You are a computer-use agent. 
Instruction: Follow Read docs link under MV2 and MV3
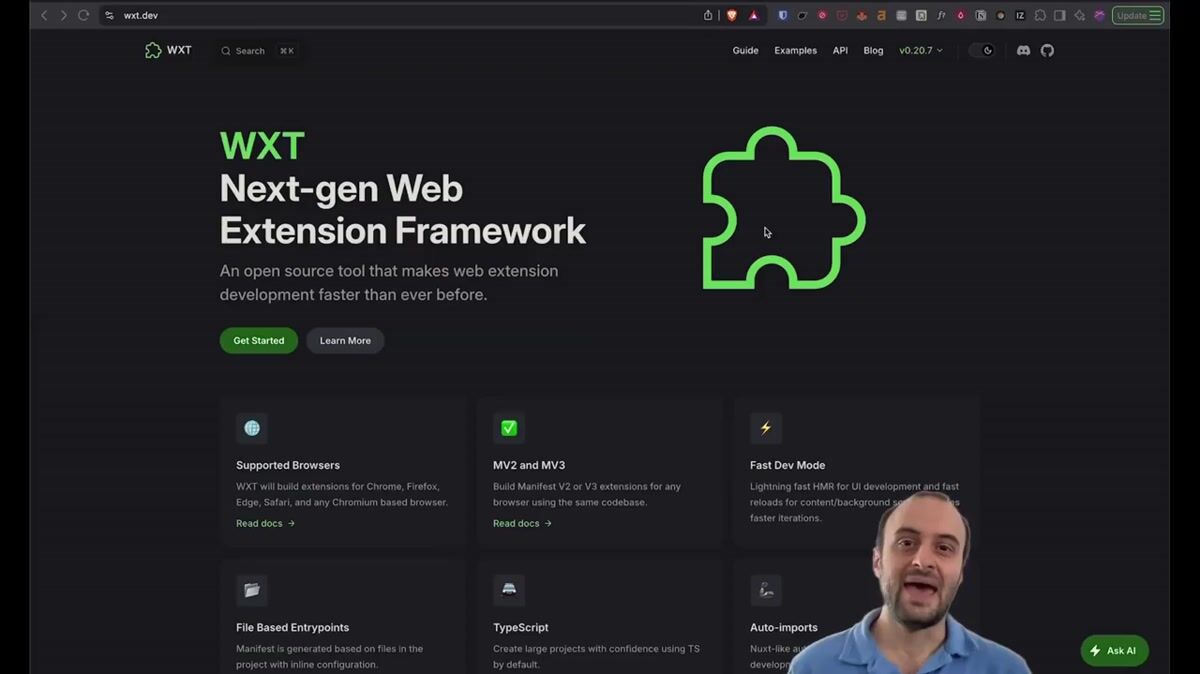[523, 523]
